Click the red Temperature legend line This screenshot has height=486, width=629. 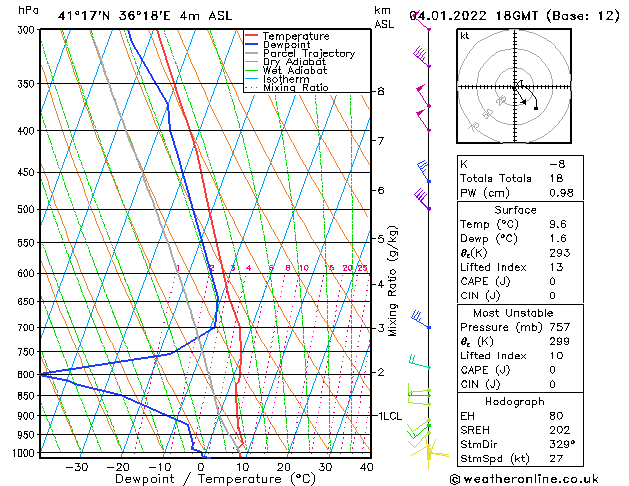click(252, 36)
